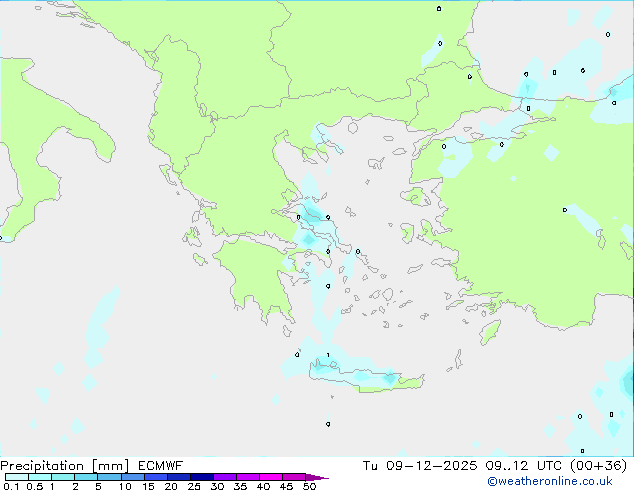Click the 'Precipitation' title word
Image resolution: width=634 pixels, height=490 pixels.
(42, 466)
